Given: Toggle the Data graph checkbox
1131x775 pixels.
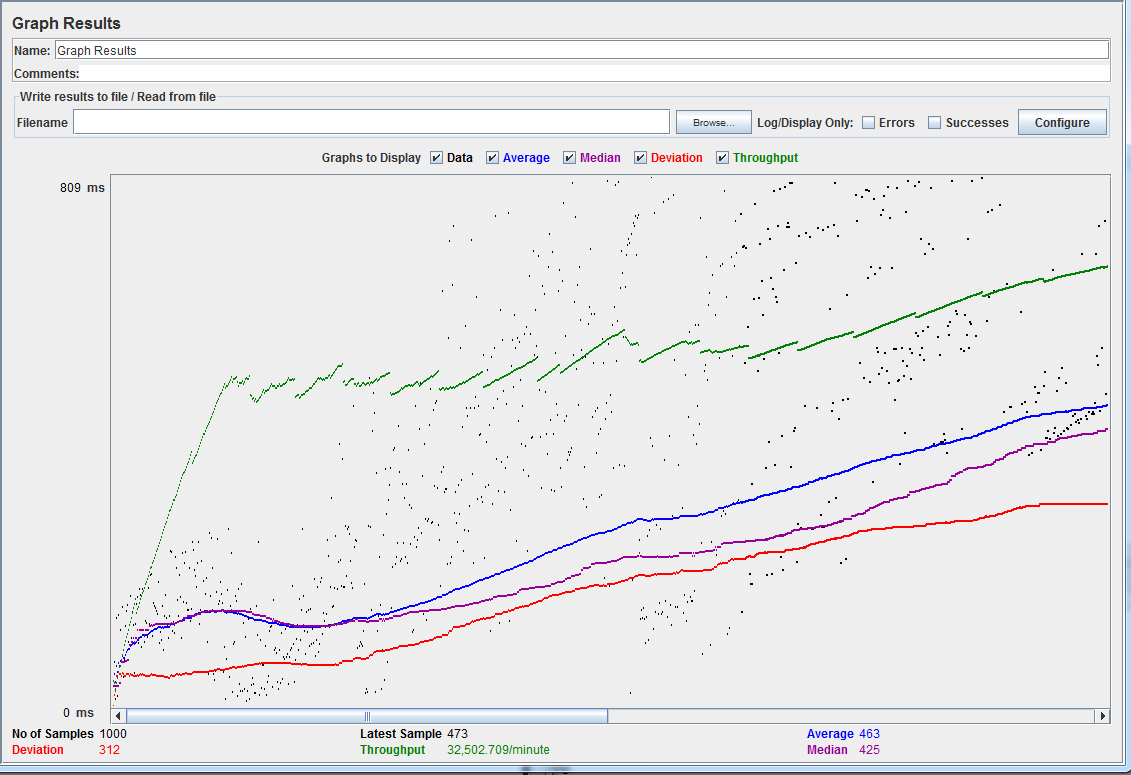Looking at the screenshot, I should click(x=436, y=158).
